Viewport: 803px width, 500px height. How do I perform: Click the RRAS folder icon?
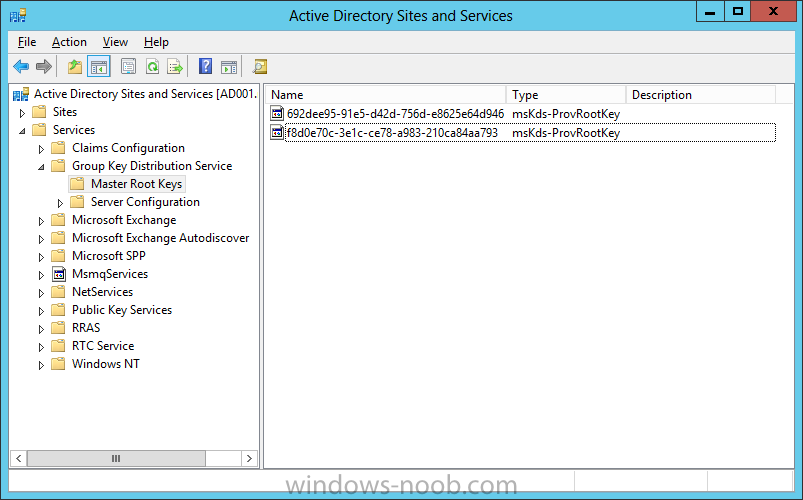(58, 328)
